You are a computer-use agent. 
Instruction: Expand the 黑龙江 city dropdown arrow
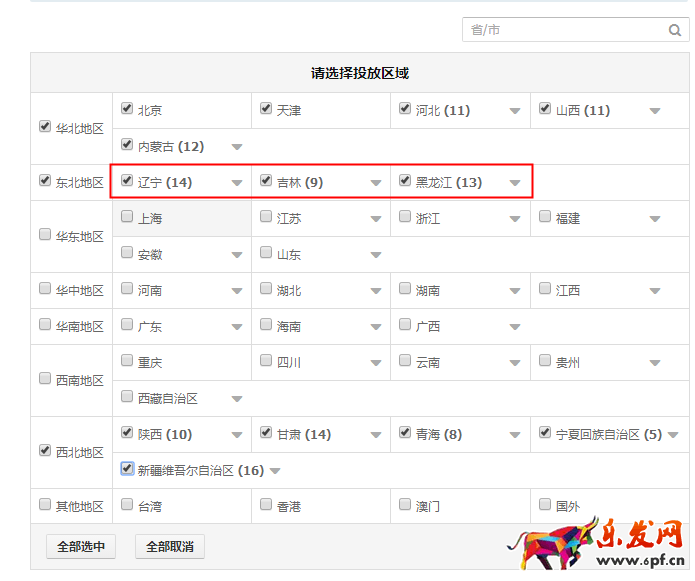tap(515, 183)
